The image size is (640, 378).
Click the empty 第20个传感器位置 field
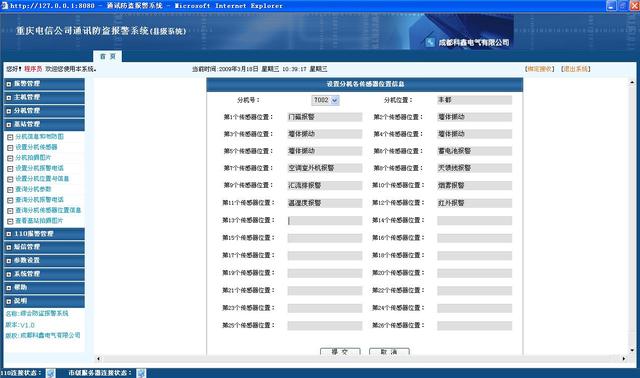pos(474,273)
